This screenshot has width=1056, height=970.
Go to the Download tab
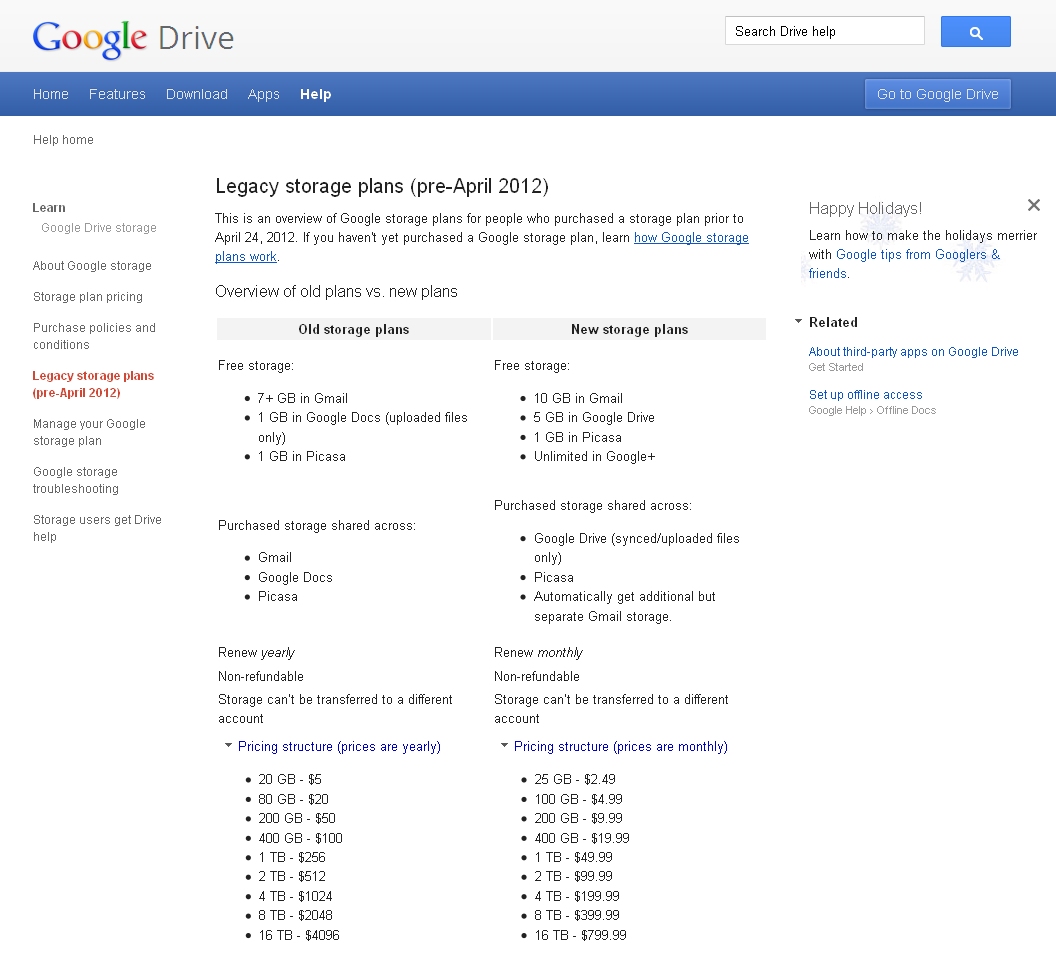point(197,94)
